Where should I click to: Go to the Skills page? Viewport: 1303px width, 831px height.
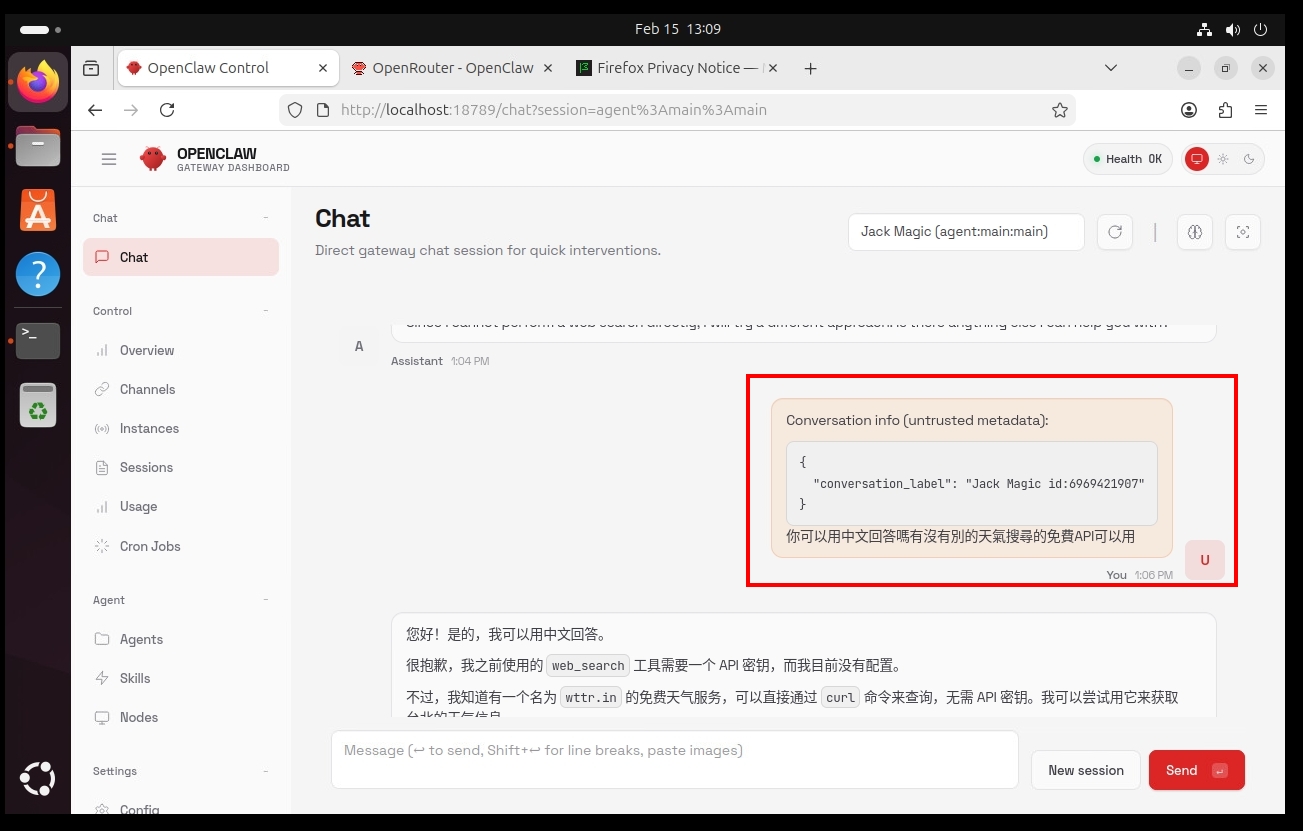[134, 678]
